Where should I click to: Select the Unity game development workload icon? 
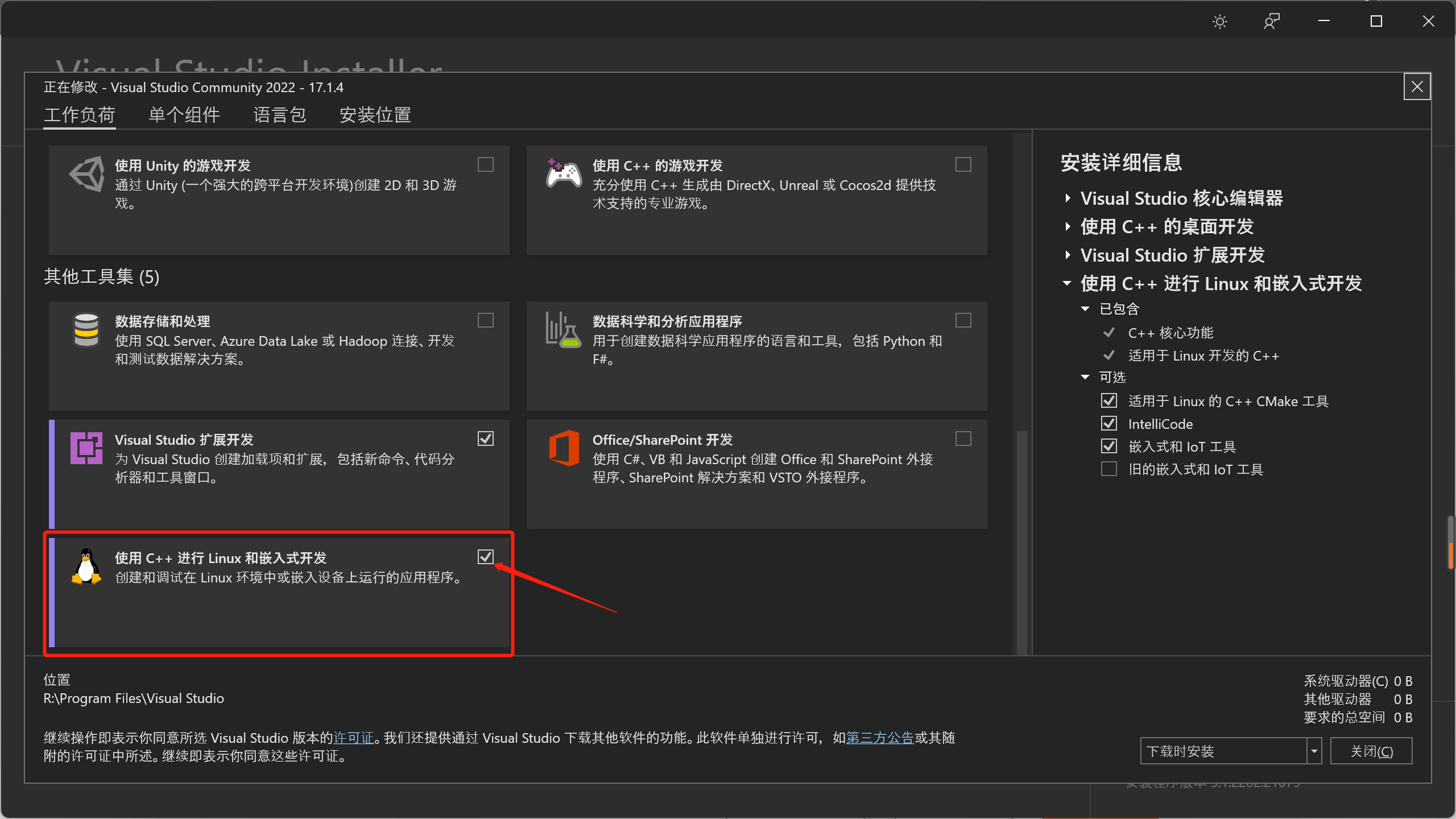click(x=86, y=173)
